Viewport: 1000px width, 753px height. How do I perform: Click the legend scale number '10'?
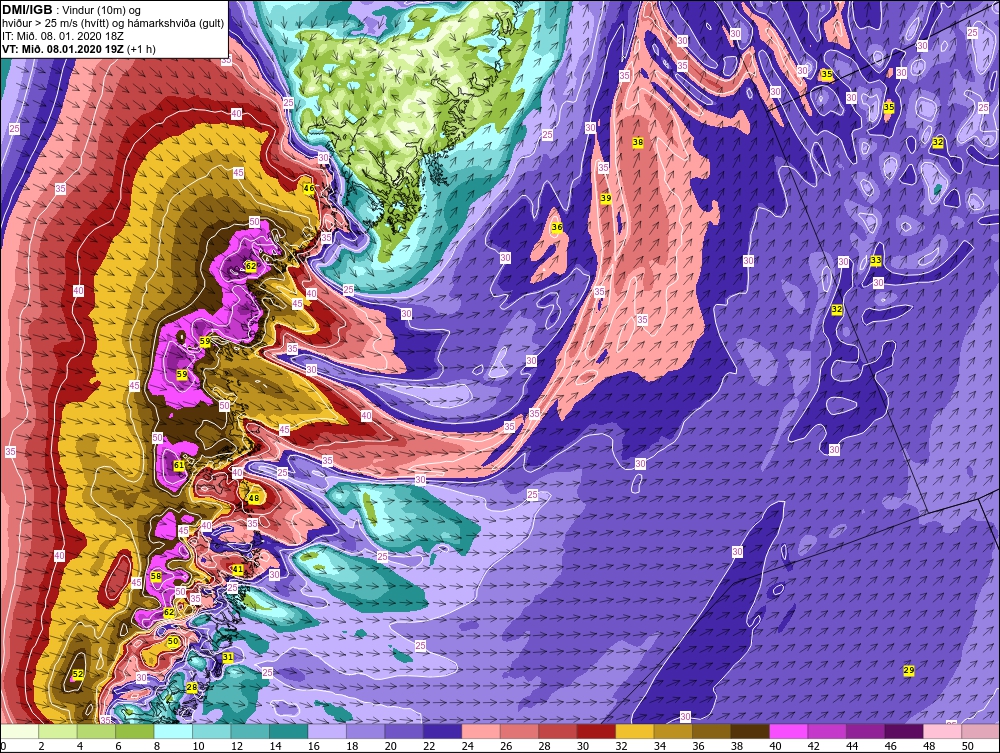click(198, 746)
